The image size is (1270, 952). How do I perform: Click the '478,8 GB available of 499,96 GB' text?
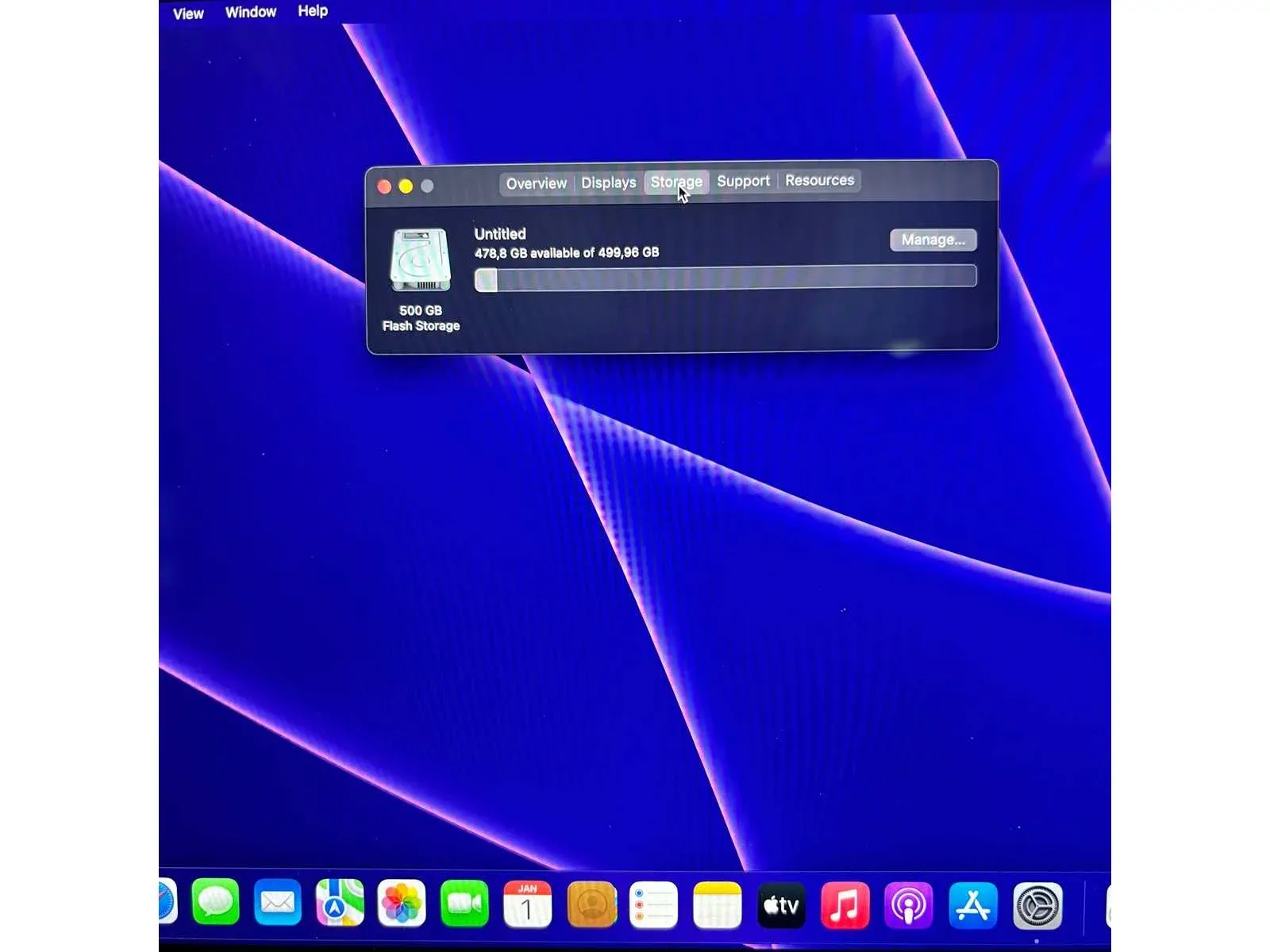pos(567,253)
